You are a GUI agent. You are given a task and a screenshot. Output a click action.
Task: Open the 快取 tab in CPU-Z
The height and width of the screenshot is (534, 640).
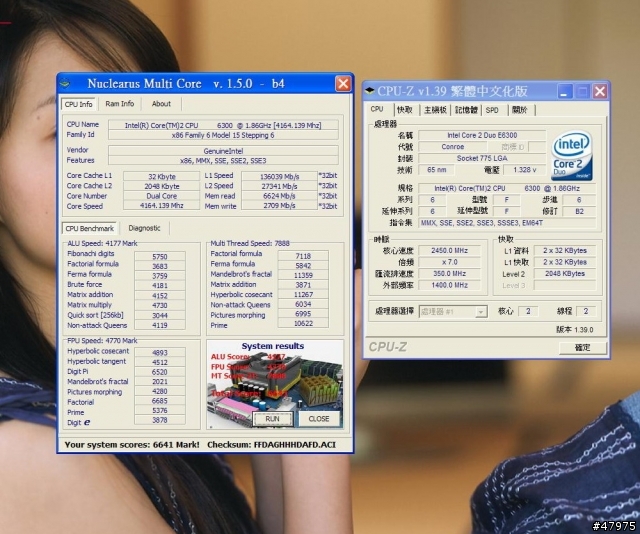point(405,110)
